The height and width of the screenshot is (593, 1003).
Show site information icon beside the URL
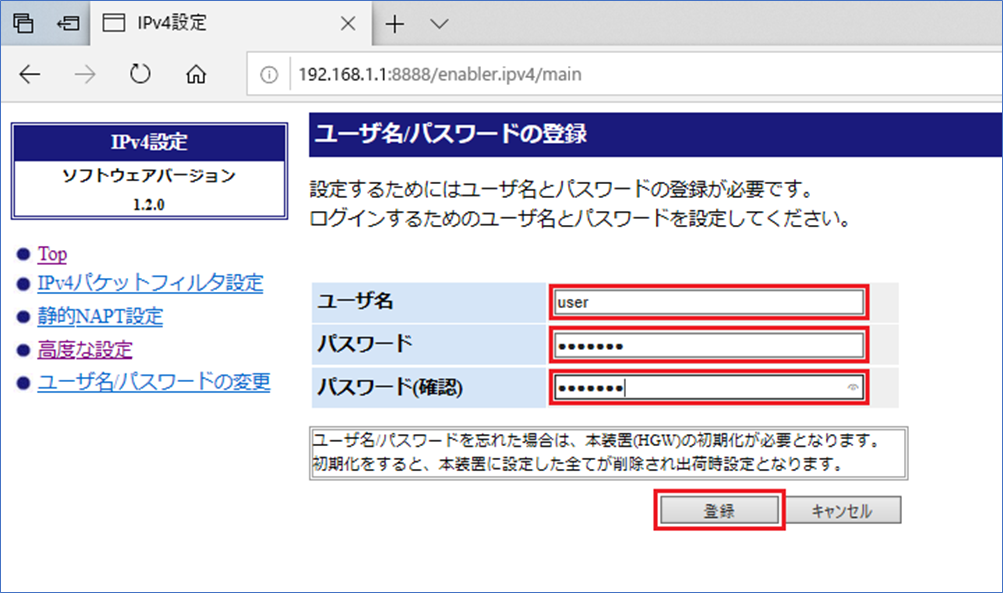(268, 75)
